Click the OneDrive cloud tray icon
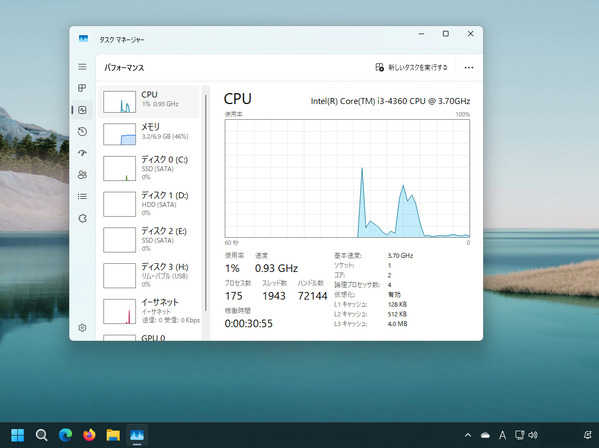This screenshot has width=599, height=448. point(485,435)
